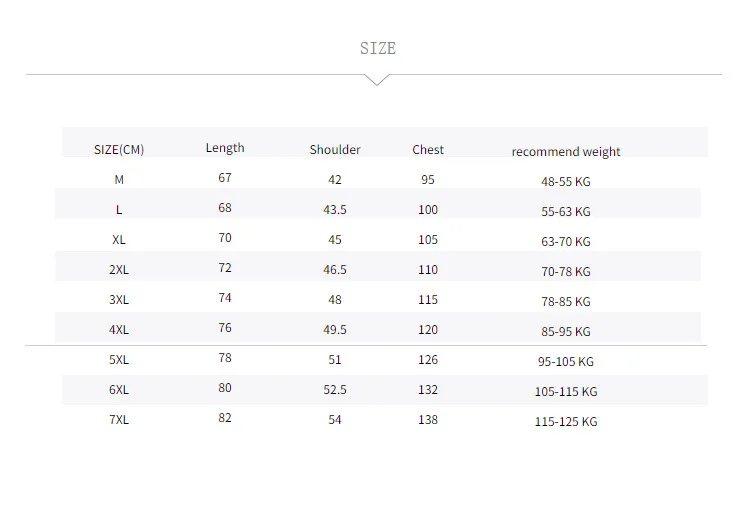This screenshot has height=512, width=750.
Task: Click the L size row label
Action: point(119,210)
